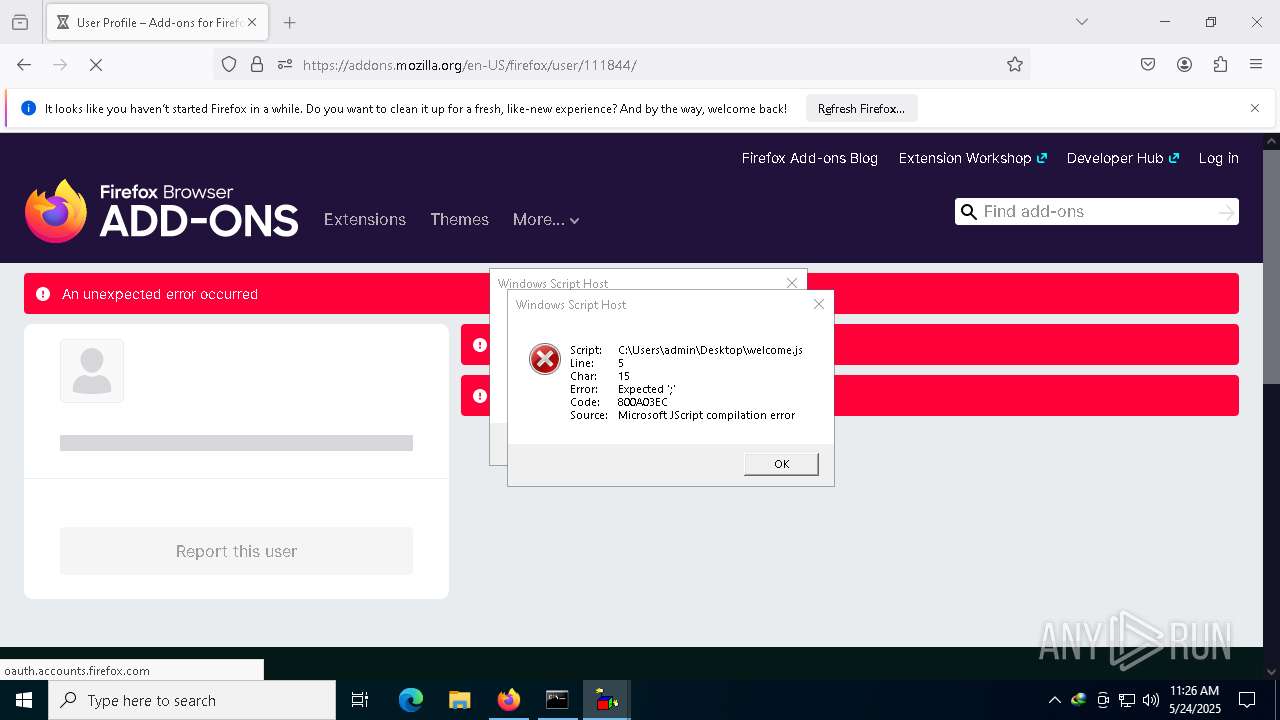This screenshot has height=720, width=1280.
Task: Open Firefox Add-ons Blog link
Action: click(x=809, y=158)
